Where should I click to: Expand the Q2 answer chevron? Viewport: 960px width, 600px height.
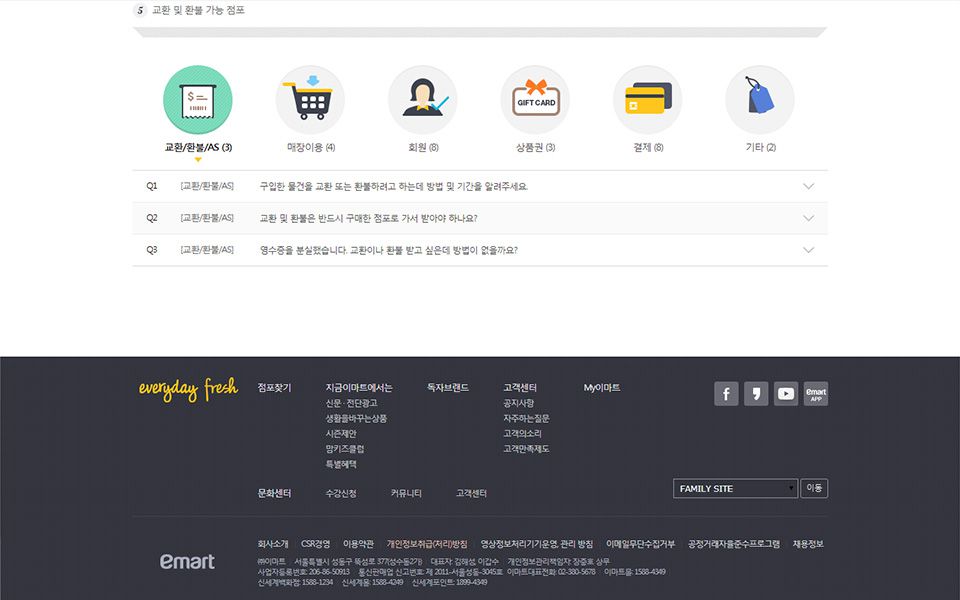coord(808,218)
